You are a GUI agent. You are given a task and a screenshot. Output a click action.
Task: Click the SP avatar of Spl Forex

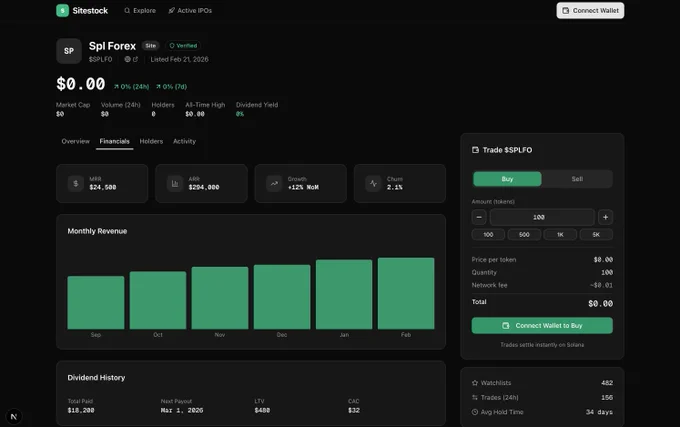pos(69,51)
